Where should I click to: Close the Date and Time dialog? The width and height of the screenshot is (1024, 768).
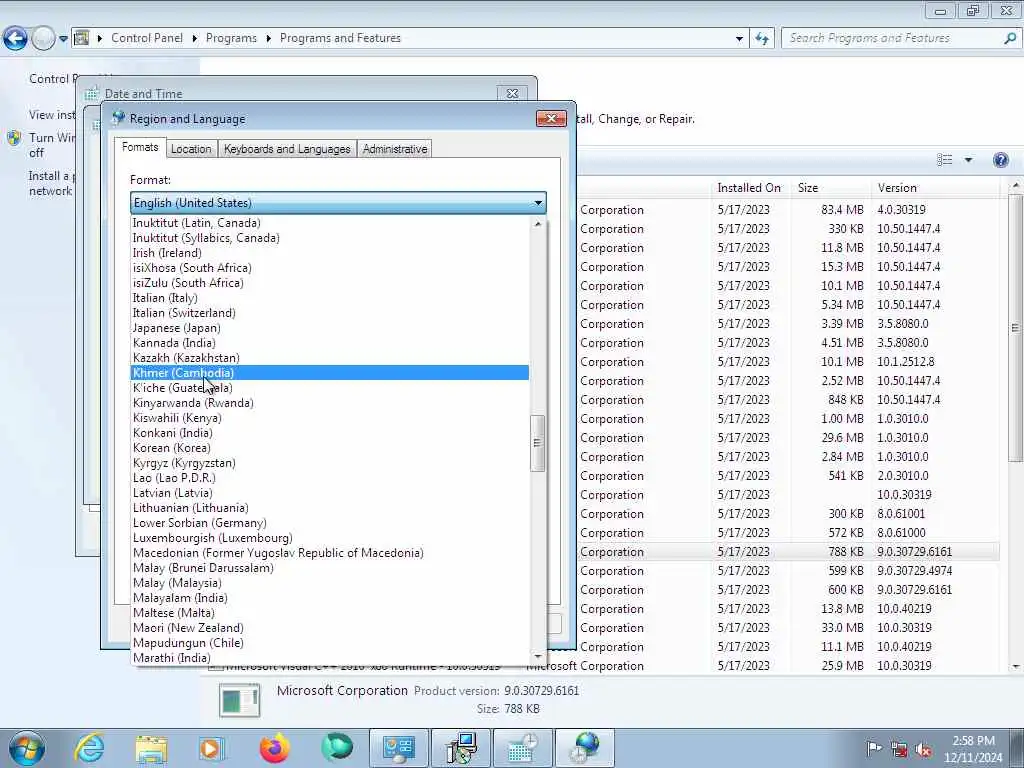click(513, 93)
